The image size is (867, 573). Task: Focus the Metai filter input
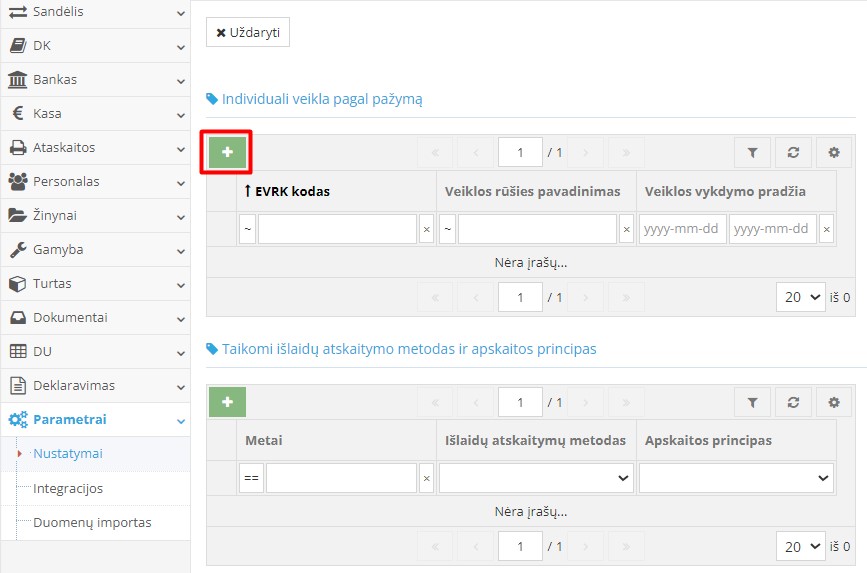click(341, 478)
